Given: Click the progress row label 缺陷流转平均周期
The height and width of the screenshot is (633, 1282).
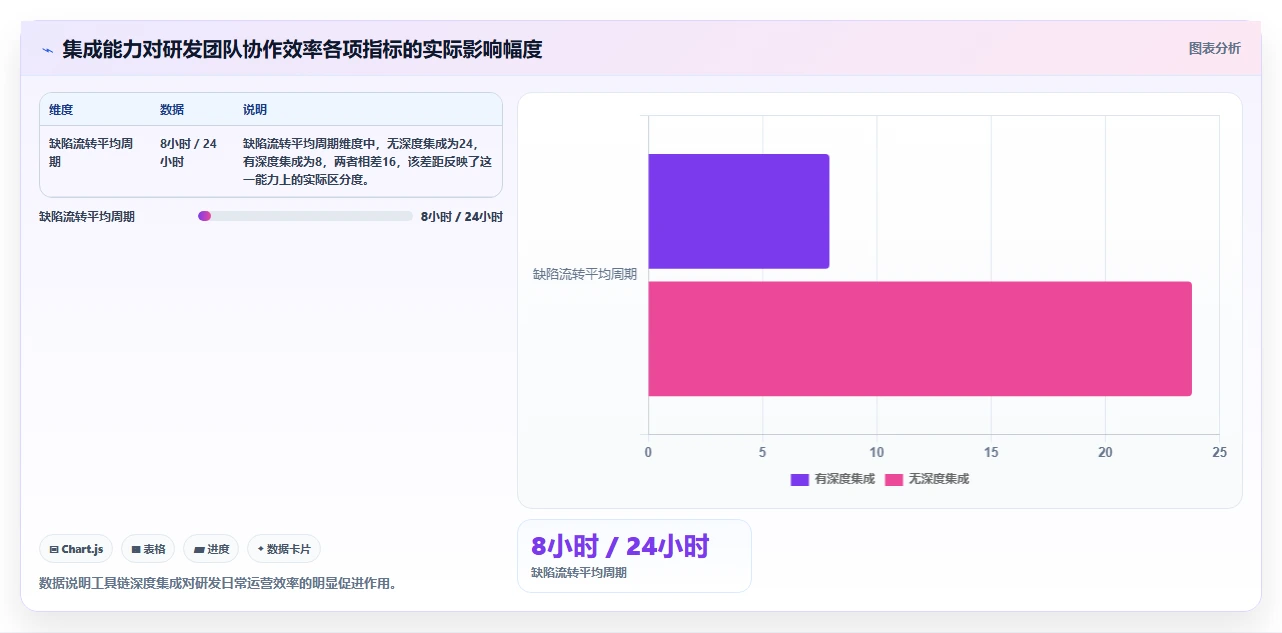Looking at the screenshot, I should [87, 216].
